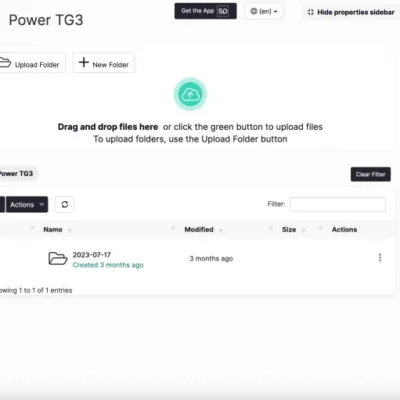Image resolution: width=400 pixels, height=400 pixels.
Task: Sort the list by Name column
Action: [x=53, y=229]
